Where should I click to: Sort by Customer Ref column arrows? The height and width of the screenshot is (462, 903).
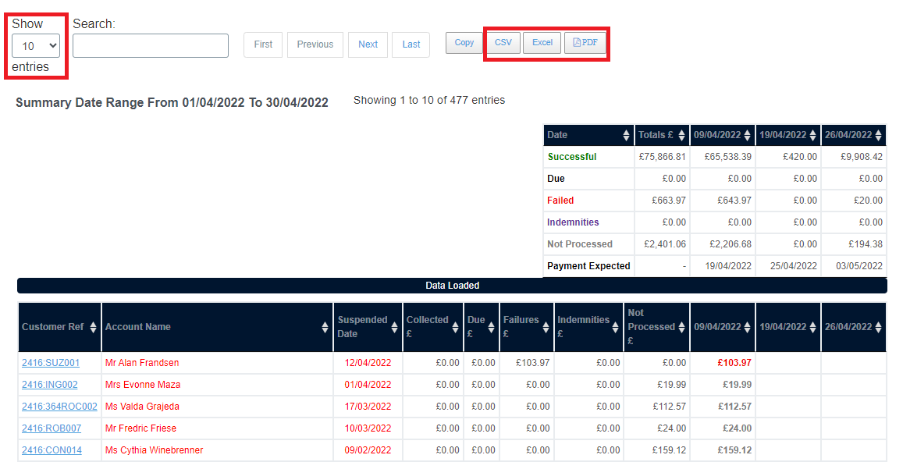(x=94, y=327)
